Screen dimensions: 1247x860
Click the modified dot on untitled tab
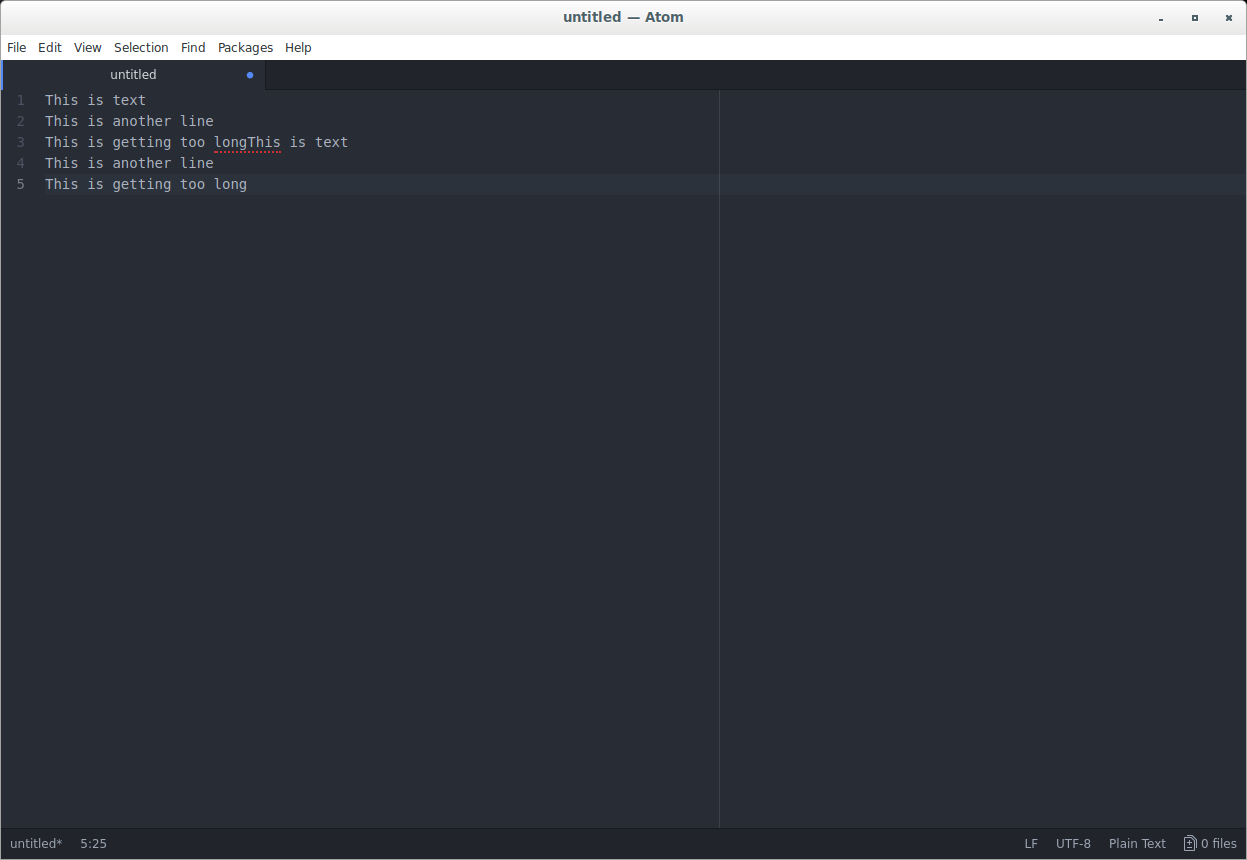click(250, 75)
